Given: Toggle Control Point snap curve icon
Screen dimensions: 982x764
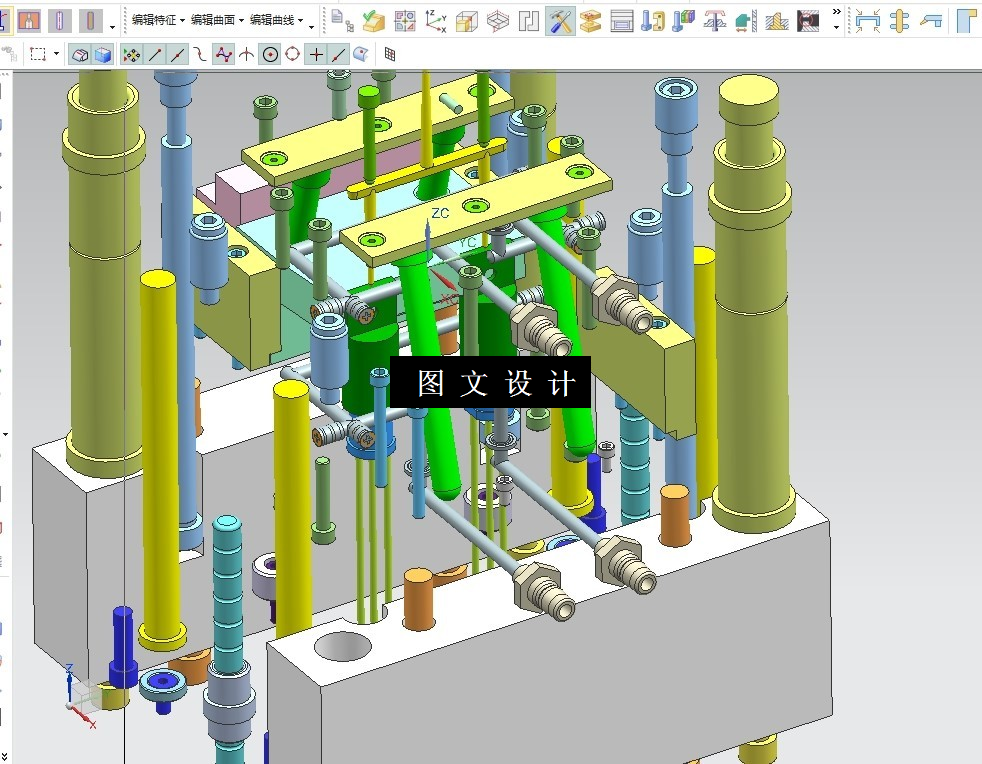Looking at the screenshot, I should [200, 55].
